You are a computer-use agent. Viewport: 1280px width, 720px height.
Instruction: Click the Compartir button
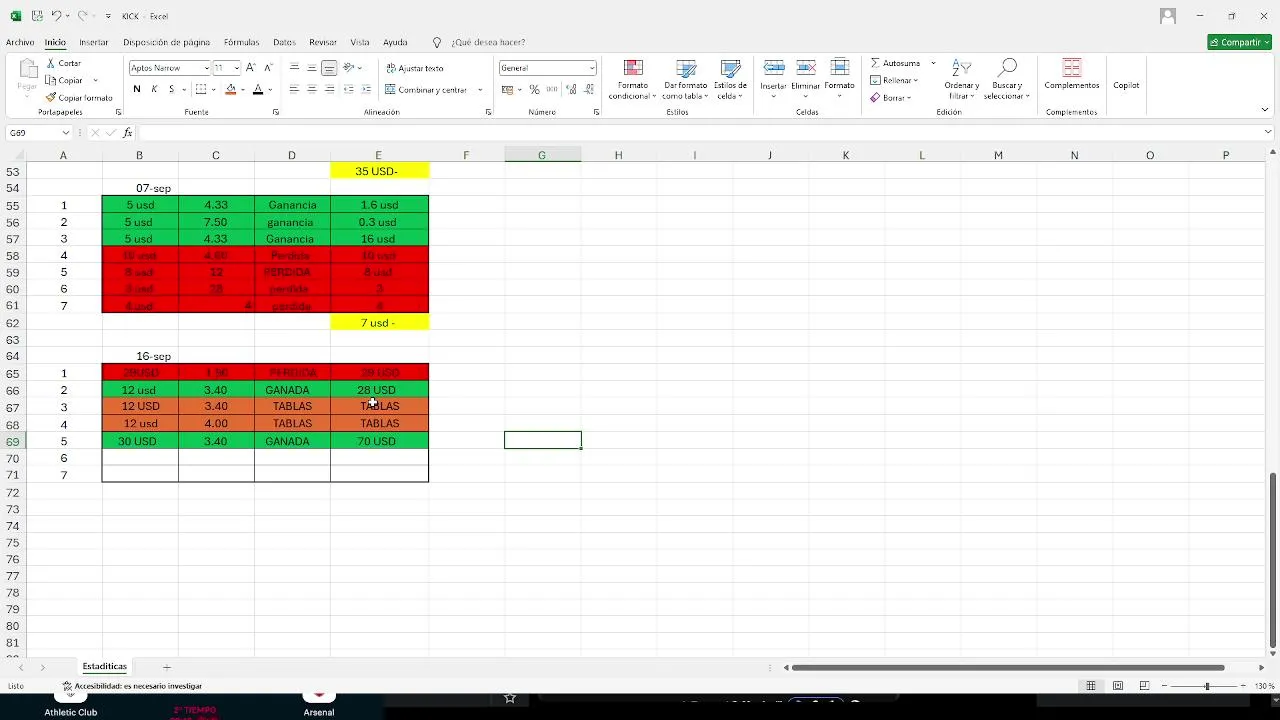1239,42
